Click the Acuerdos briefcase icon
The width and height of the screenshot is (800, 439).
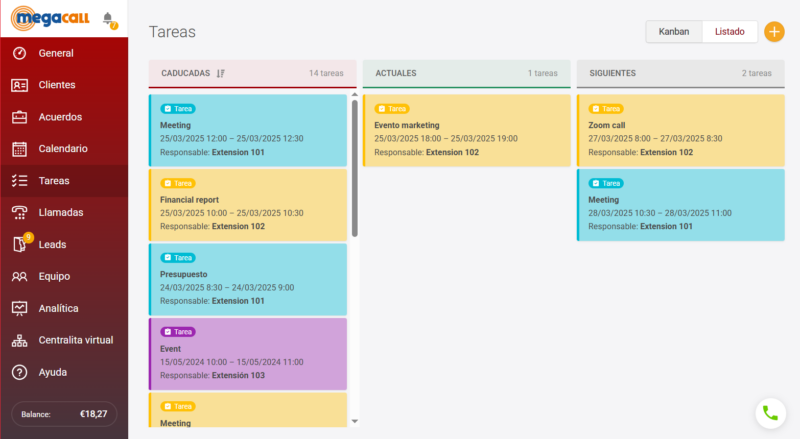click(19, 117)
